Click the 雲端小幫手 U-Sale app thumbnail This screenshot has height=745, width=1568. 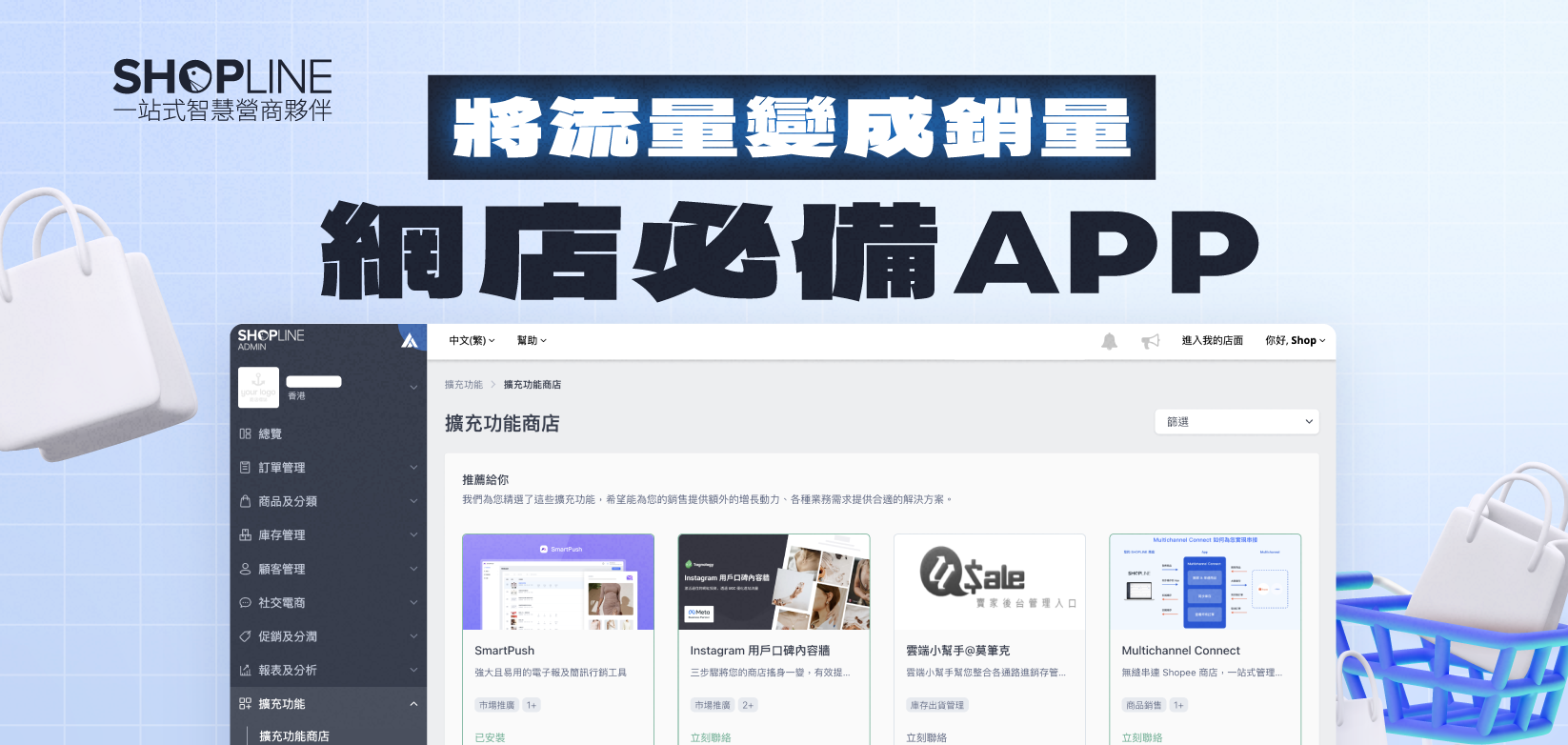click(x=990, y=582)
